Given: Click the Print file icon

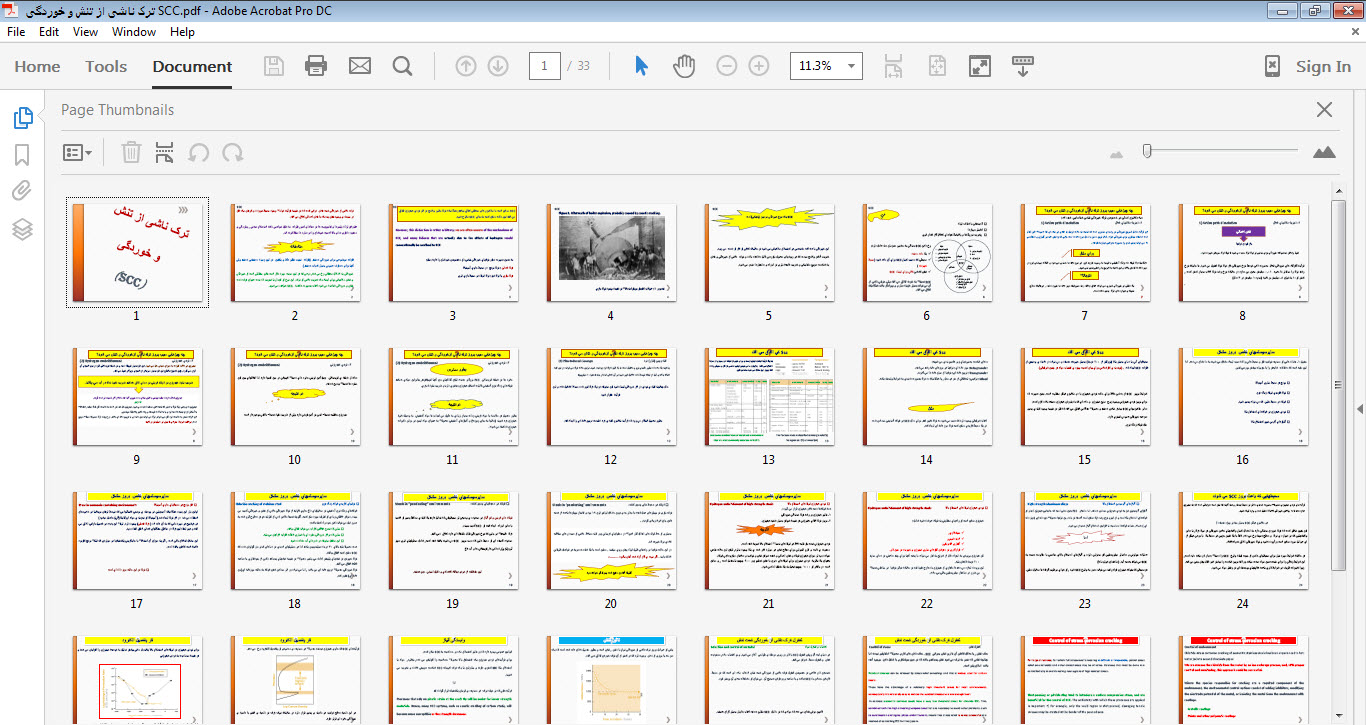Looking at the screenshot, I should point(316,66).
